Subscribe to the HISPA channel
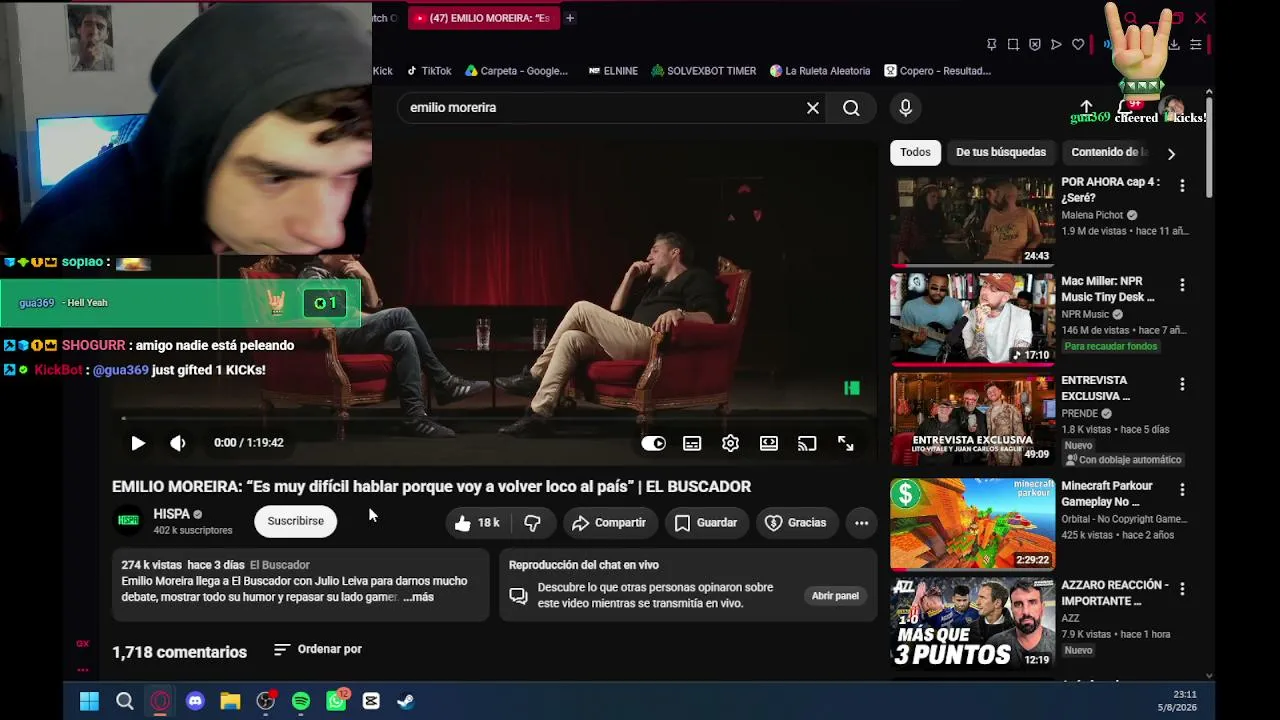The width and height of the screenshot is (1280, 720). (x=295, y=521)
